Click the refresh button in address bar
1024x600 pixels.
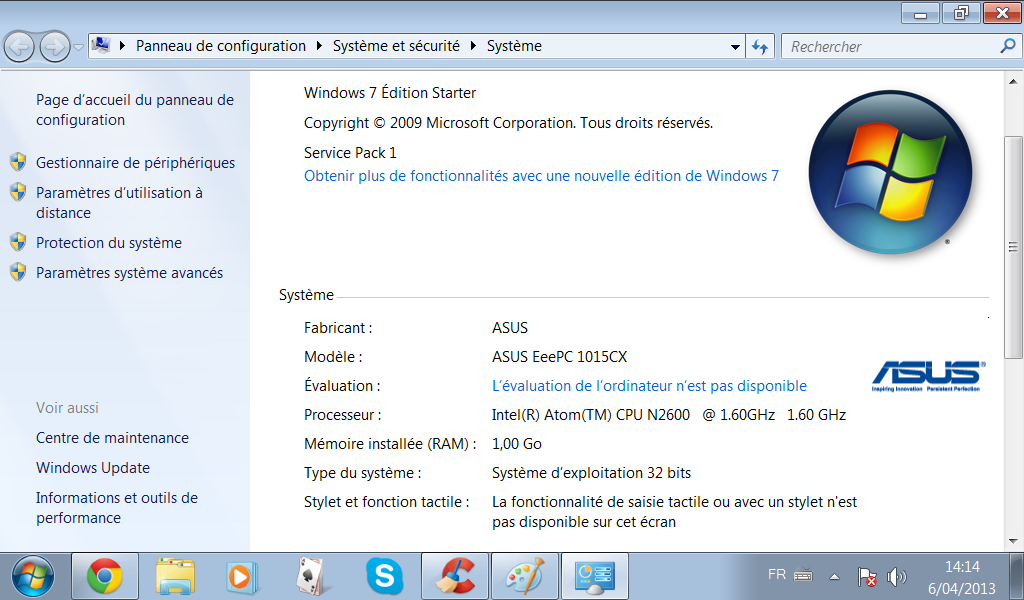point(760,46)
